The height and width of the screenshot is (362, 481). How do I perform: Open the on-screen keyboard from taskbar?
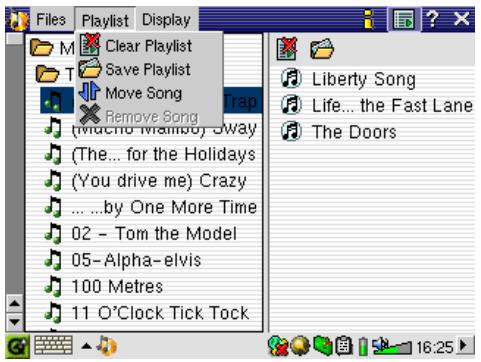pyautogui.click(x=53, y=345)
